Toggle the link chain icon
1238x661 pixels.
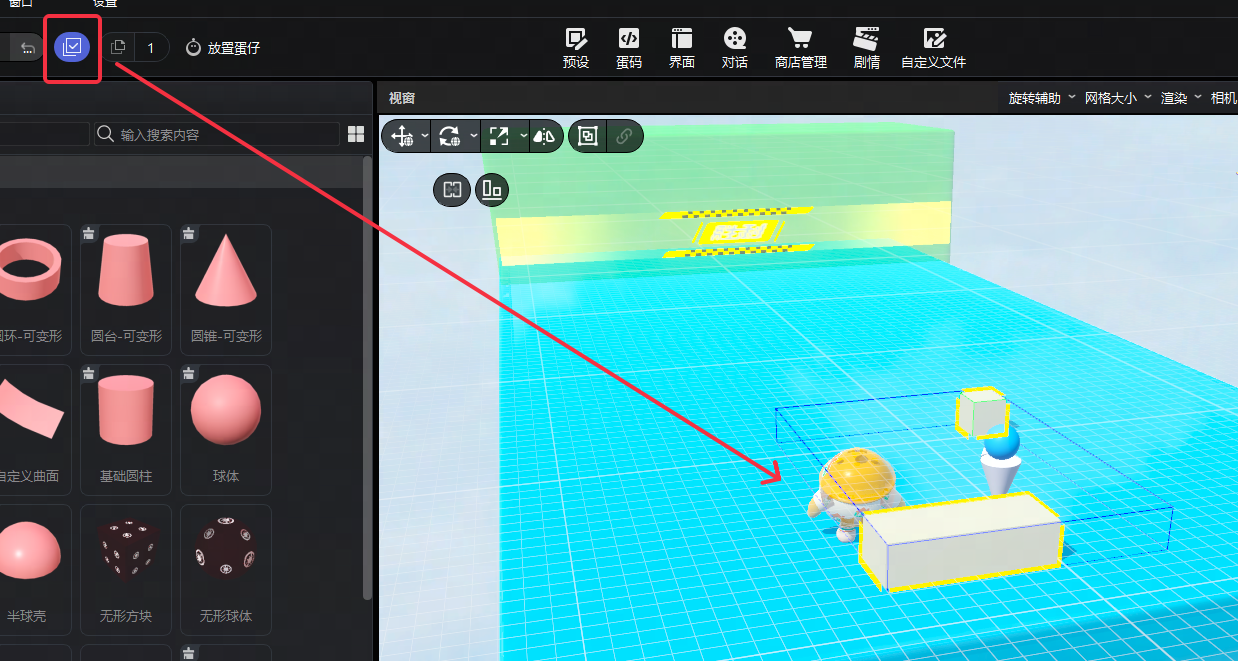pyautogui.click(x=624, y=136)
